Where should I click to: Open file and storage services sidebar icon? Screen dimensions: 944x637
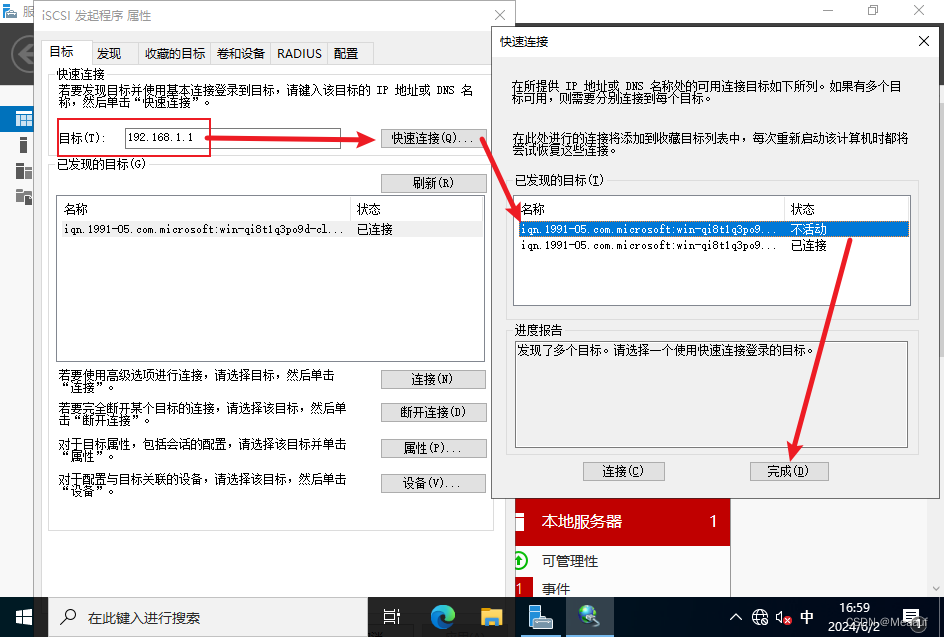23,196
